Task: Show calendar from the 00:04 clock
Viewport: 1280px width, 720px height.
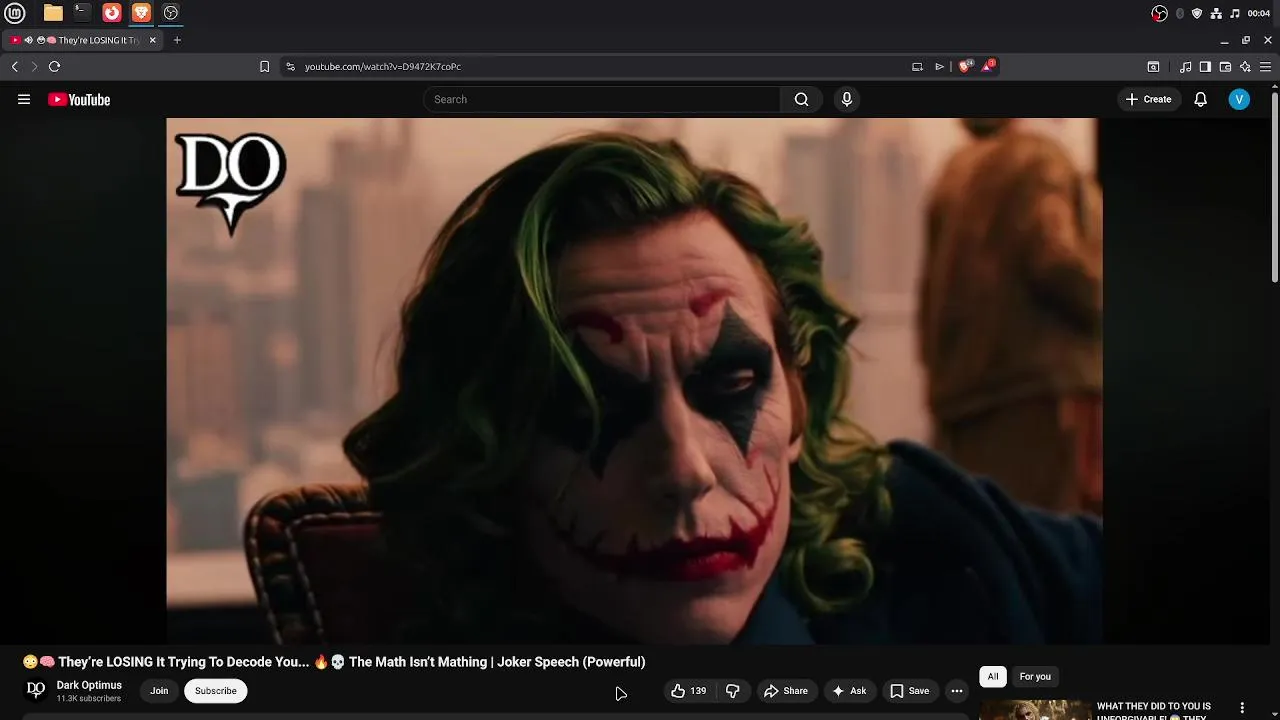Action: pyautogui.click(x=1259, y=13)
